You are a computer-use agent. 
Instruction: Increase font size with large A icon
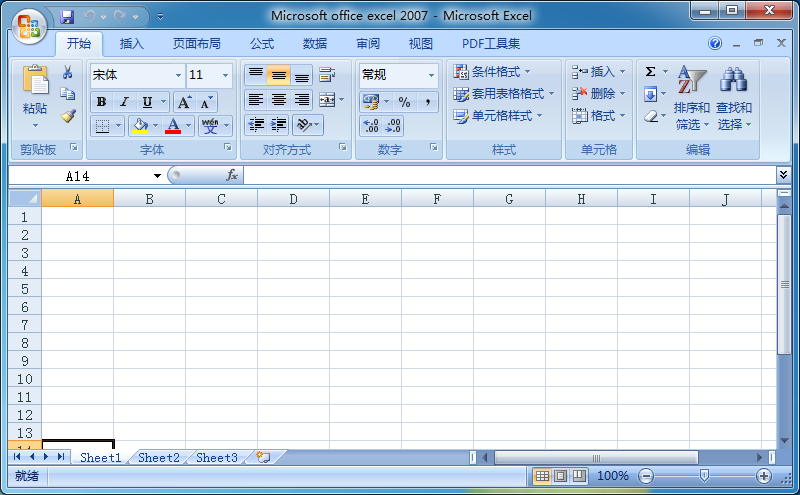(x=184, y=102)
